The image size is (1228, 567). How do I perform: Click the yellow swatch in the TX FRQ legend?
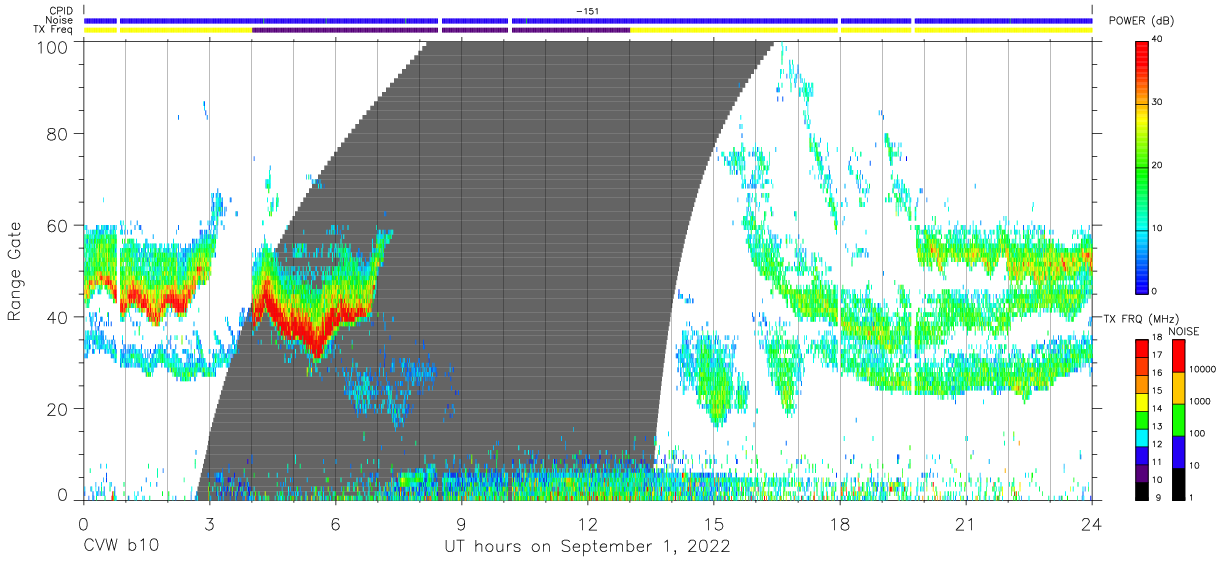tap(1142, 402)
